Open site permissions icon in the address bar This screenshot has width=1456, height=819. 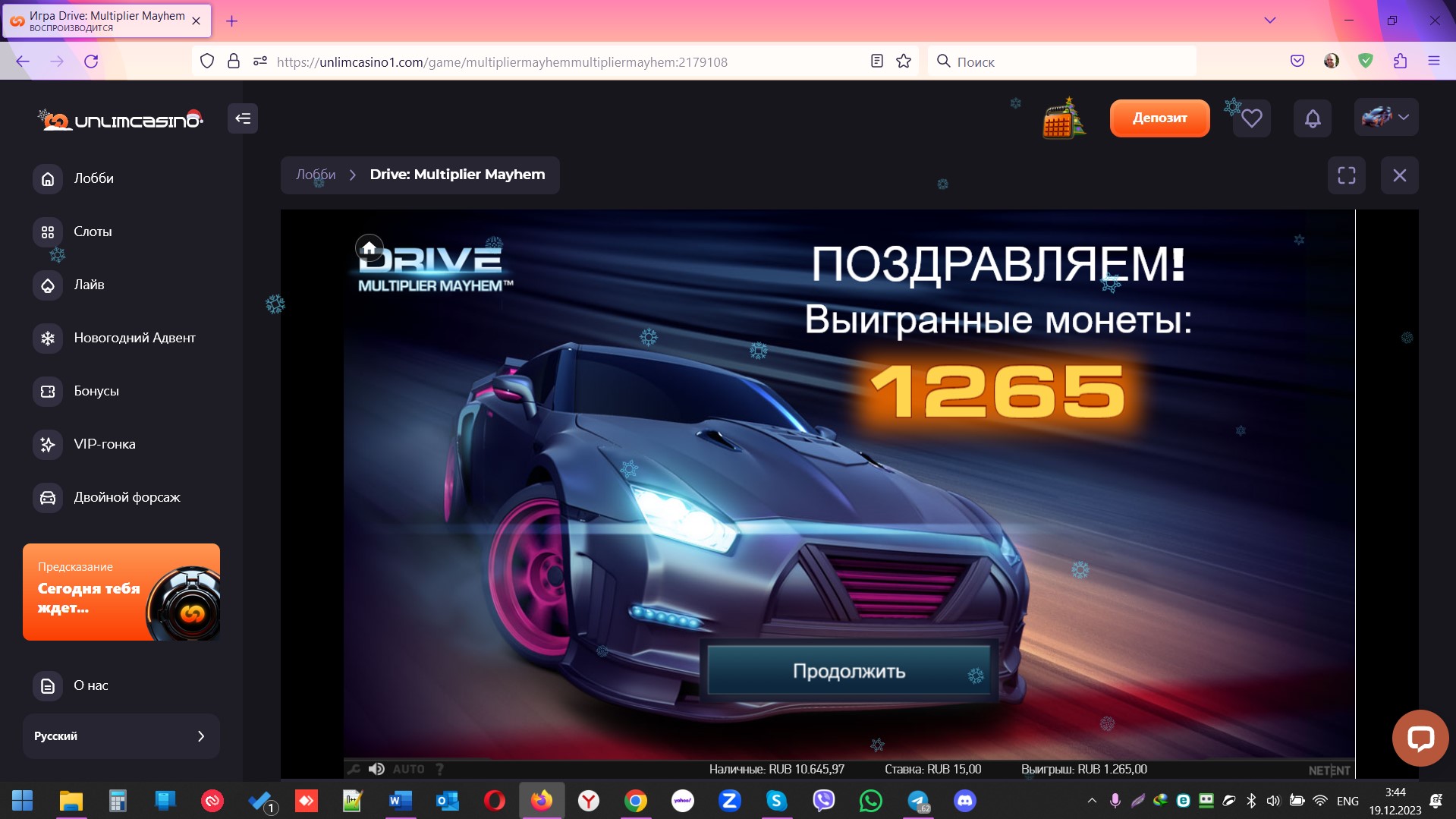pos(260,61)
